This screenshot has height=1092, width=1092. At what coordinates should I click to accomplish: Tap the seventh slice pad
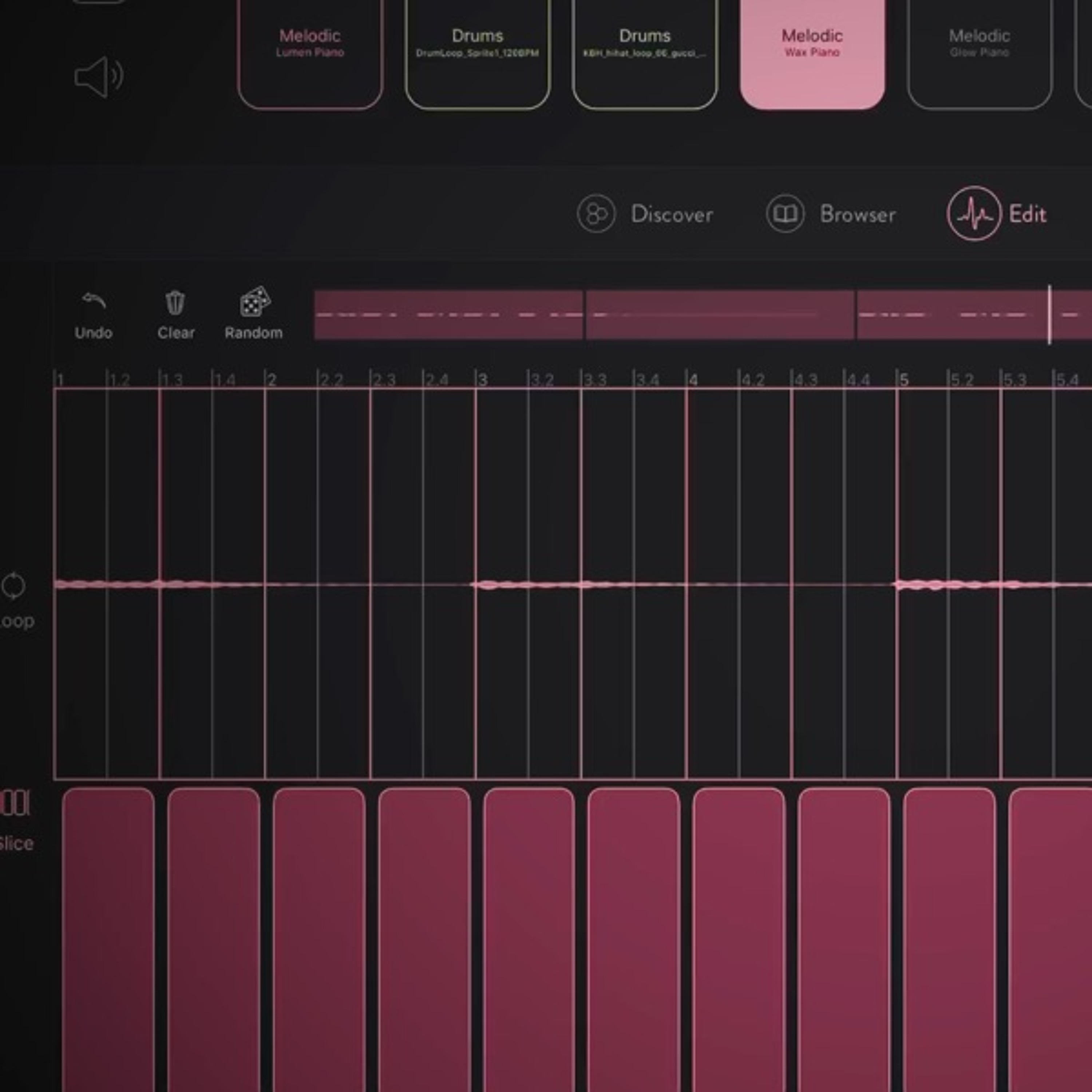739,939
